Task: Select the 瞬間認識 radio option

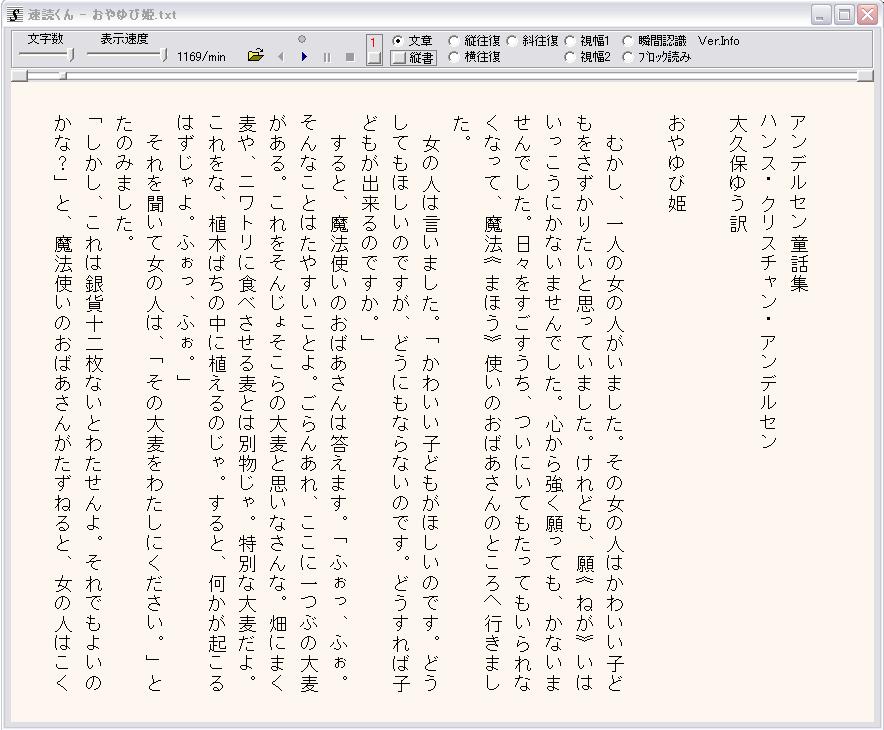Action: click(655, 41)
